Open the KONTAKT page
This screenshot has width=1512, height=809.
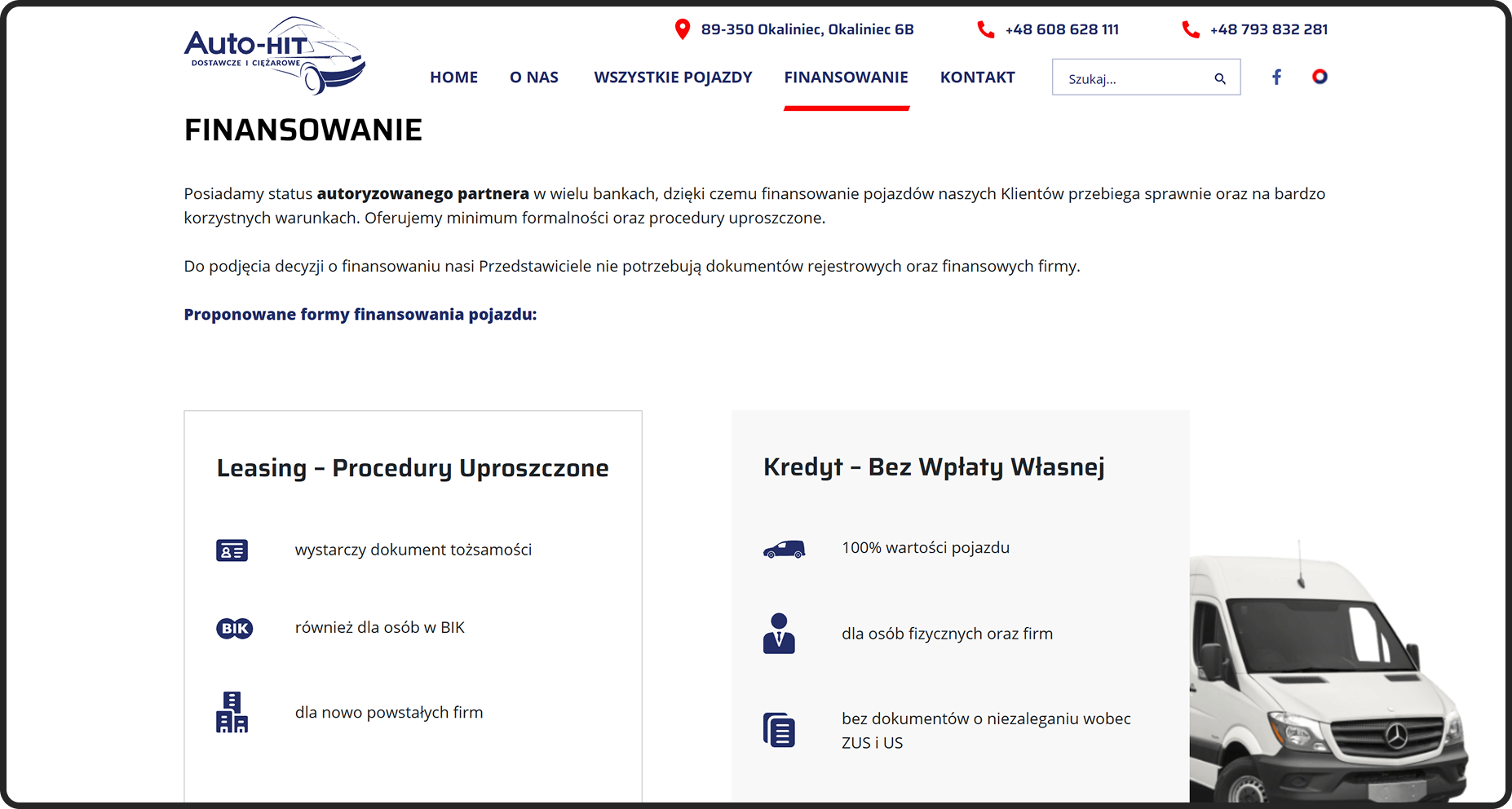point(977,77)
